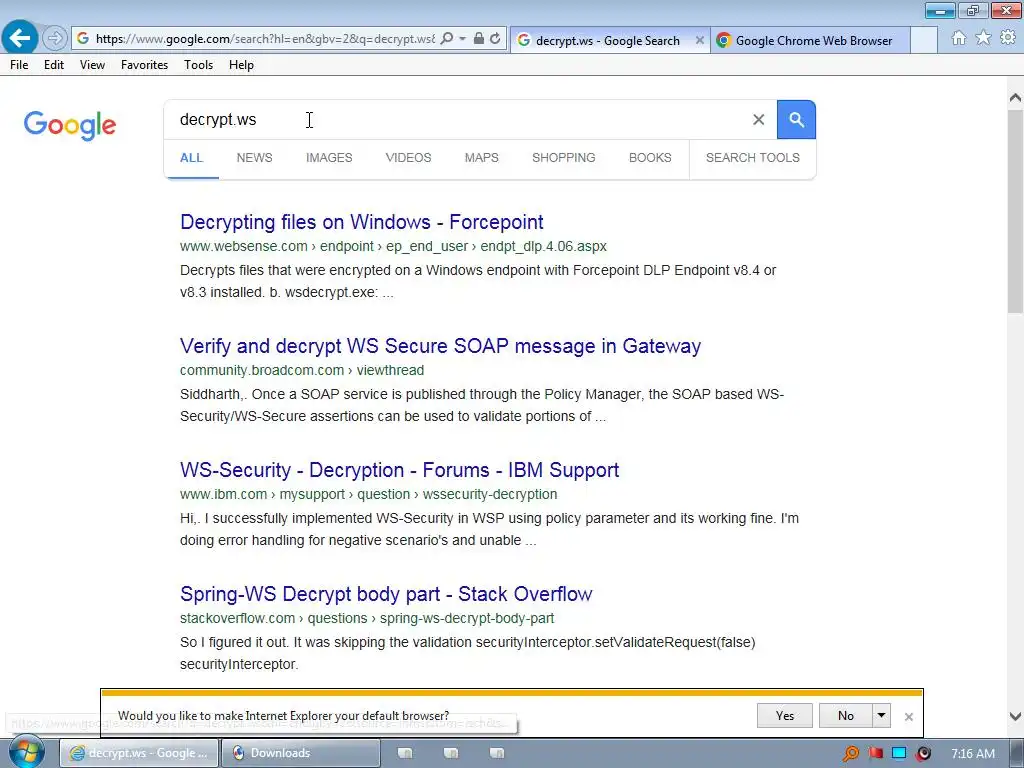Click Yes on default browser prompt
The image size is (1024, 768).
tap(785, 716)
